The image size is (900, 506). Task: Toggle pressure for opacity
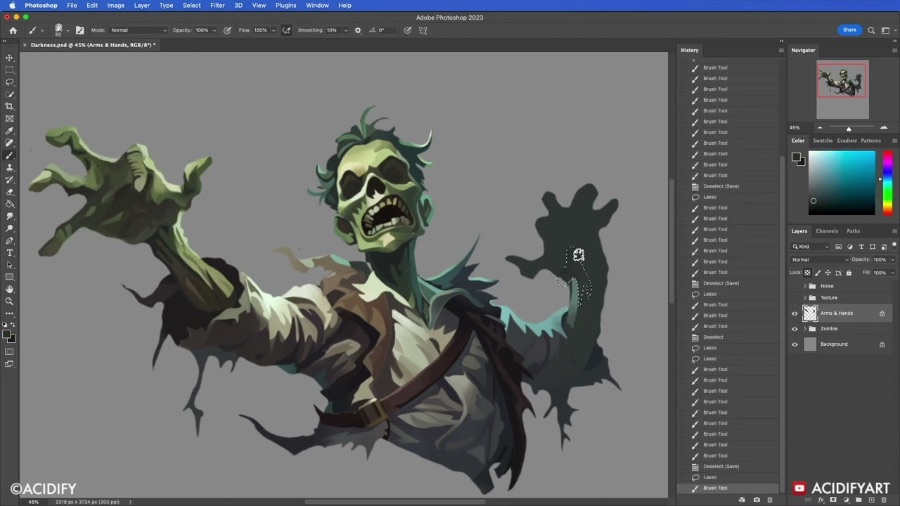click(228, 30)
